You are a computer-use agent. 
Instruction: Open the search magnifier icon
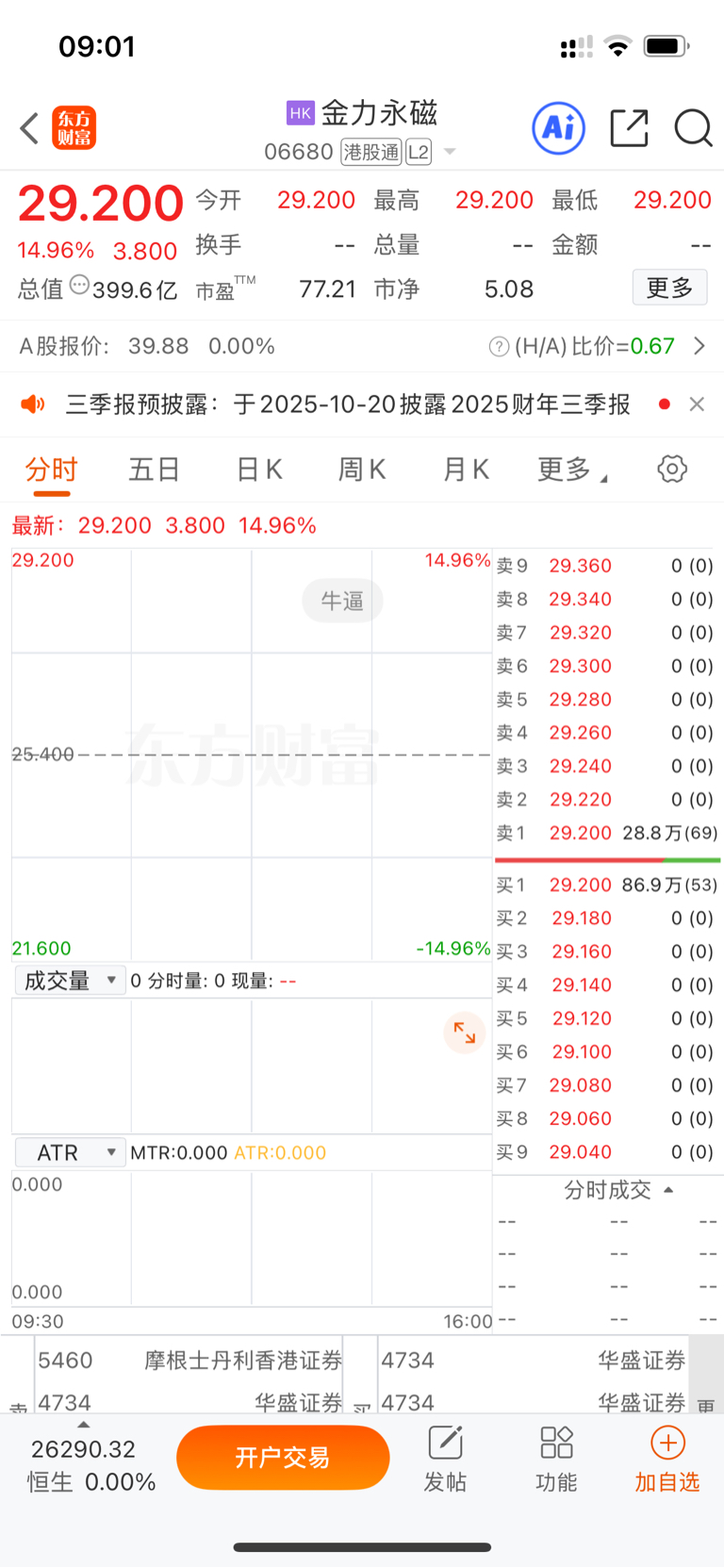pyautogui.click(x=693, y=127)
